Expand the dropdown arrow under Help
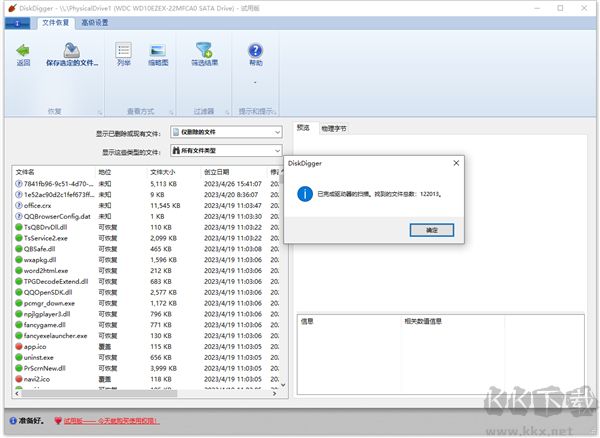Screen dimensions: 600x438 point(255,82)
